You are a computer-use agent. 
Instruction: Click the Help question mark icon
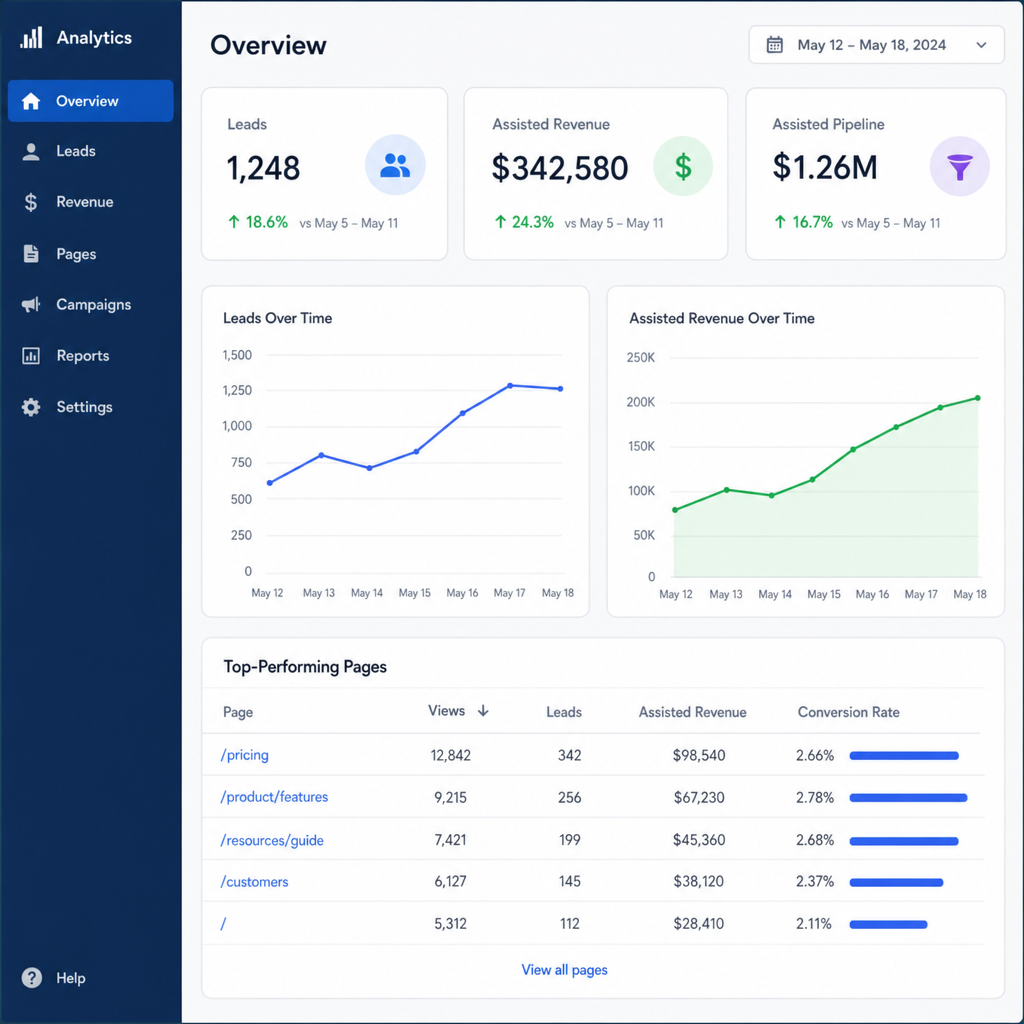point(31,978)
